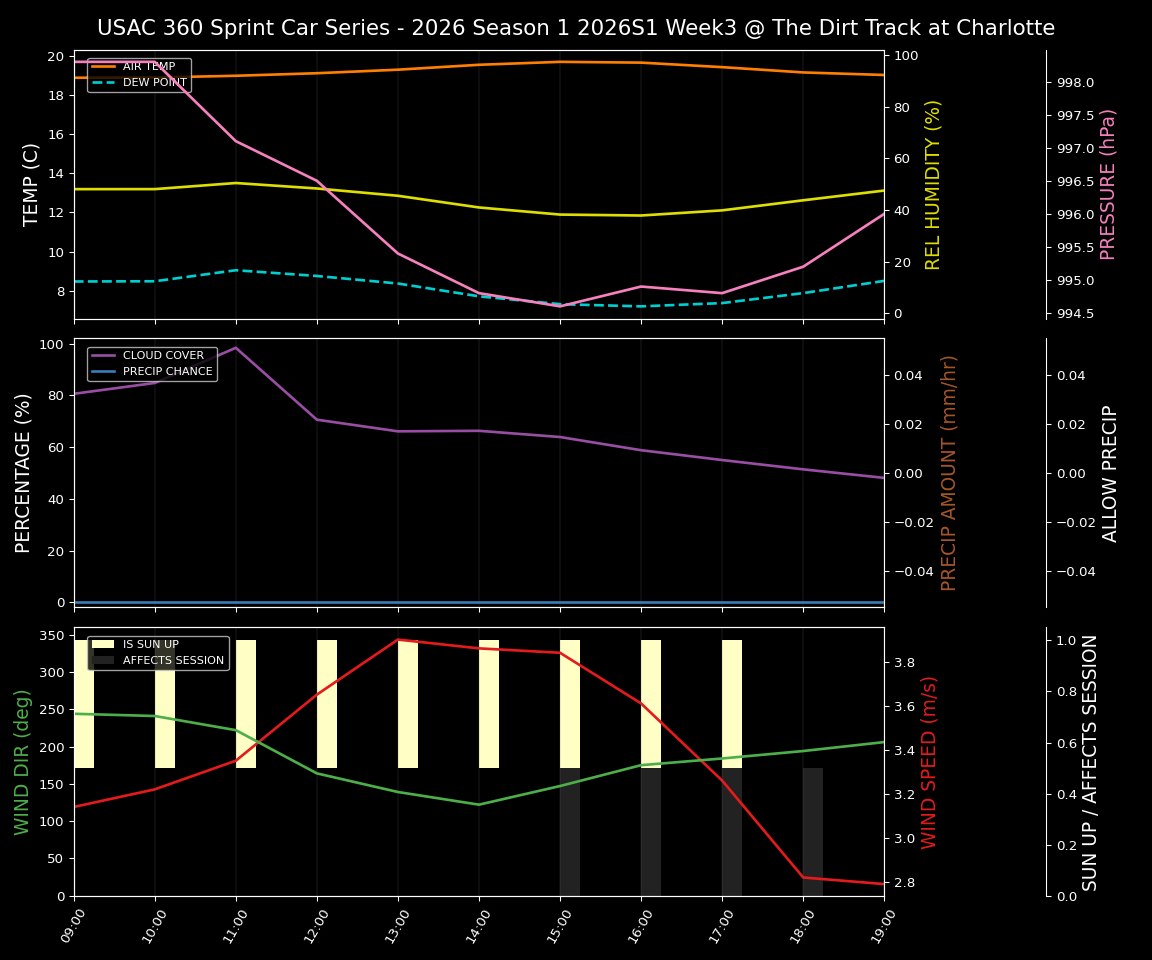Viewport: 1152px width, 960px height.
Task: Click the red WIND SPEED line at its peak
Action: point(397,640)
